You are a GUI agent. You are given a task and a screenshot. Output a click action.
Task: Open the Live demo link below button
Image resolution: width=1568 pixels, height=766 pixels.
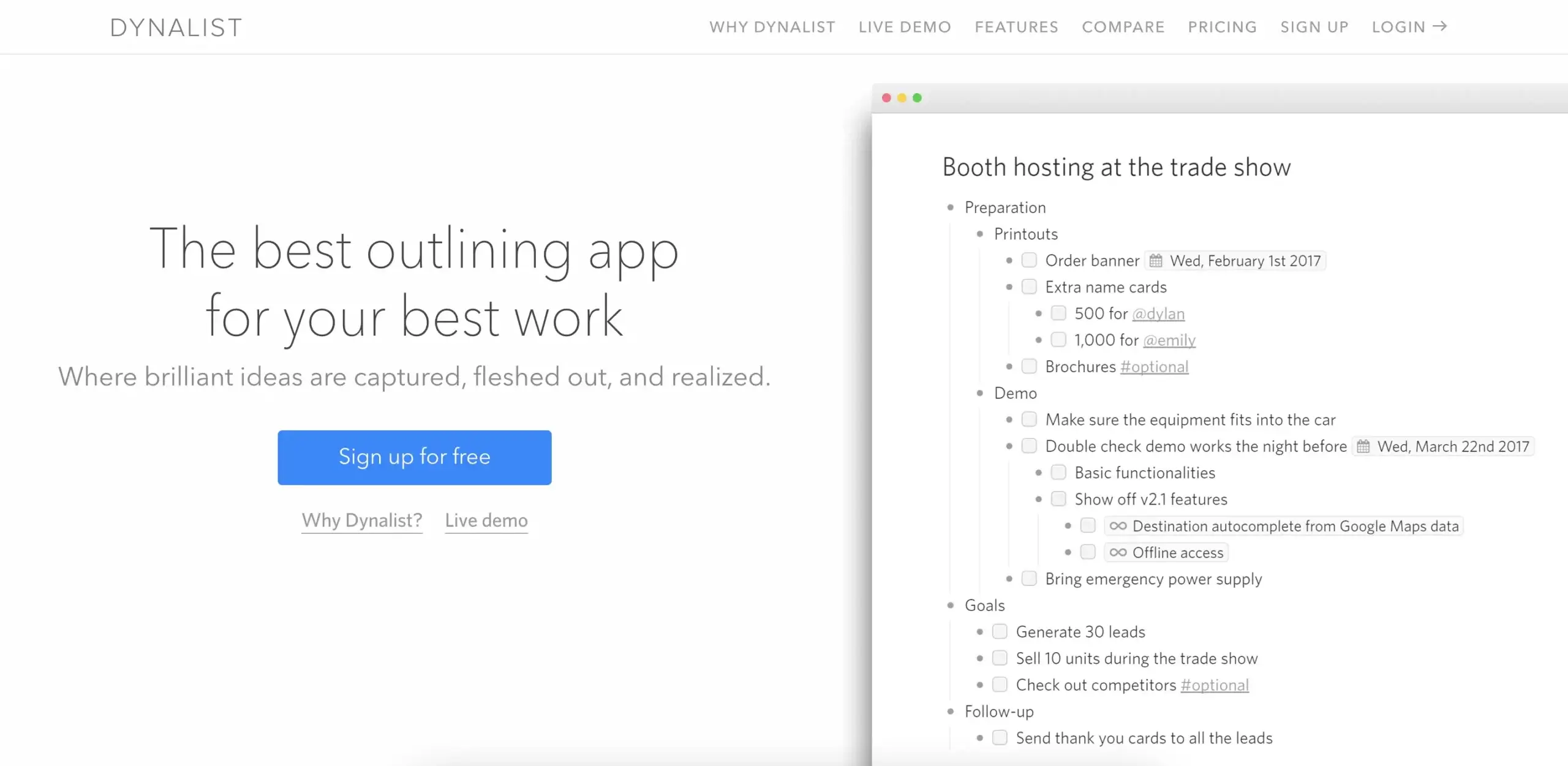pos(486,520)
